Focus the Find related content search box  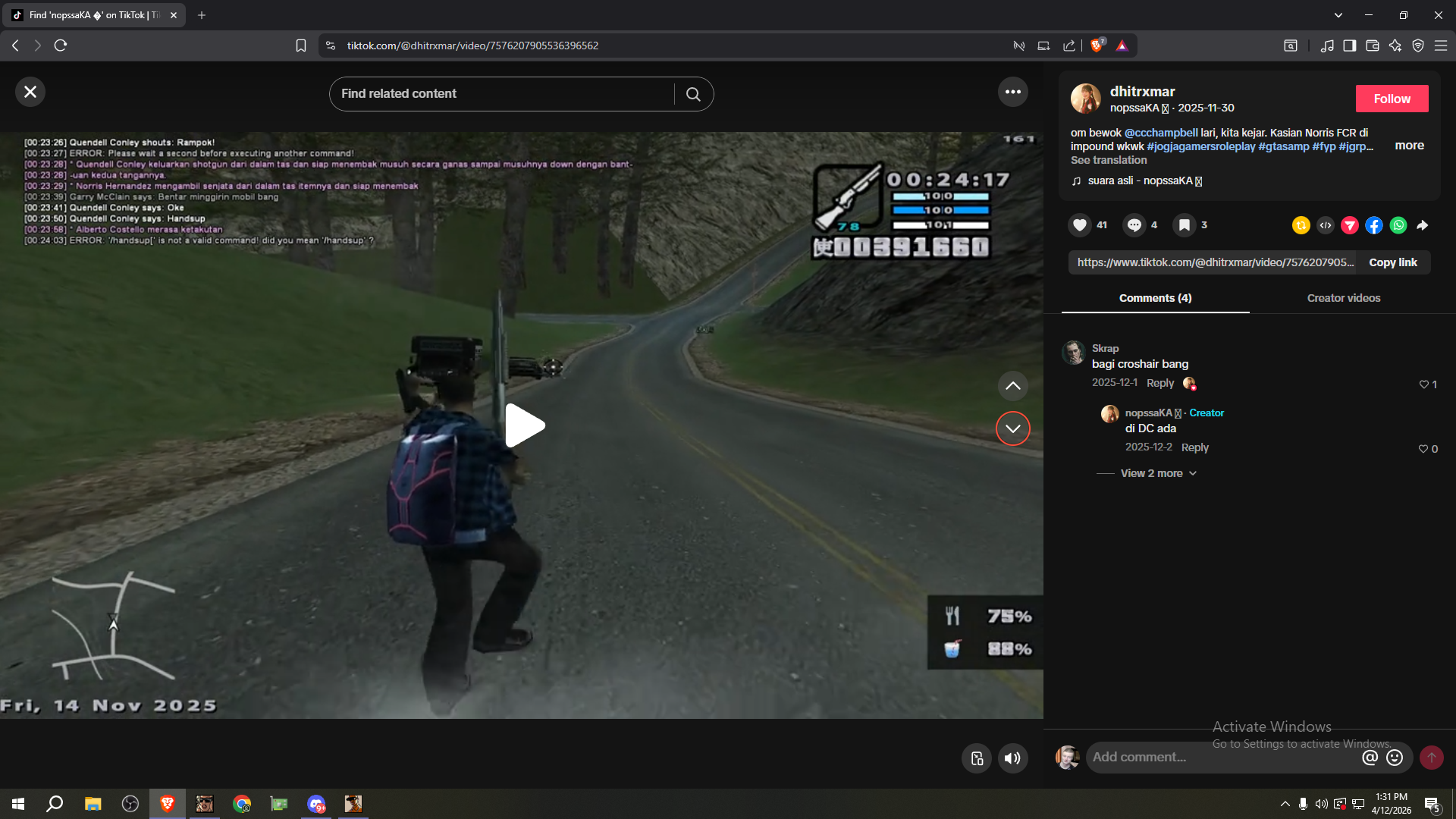502,94
